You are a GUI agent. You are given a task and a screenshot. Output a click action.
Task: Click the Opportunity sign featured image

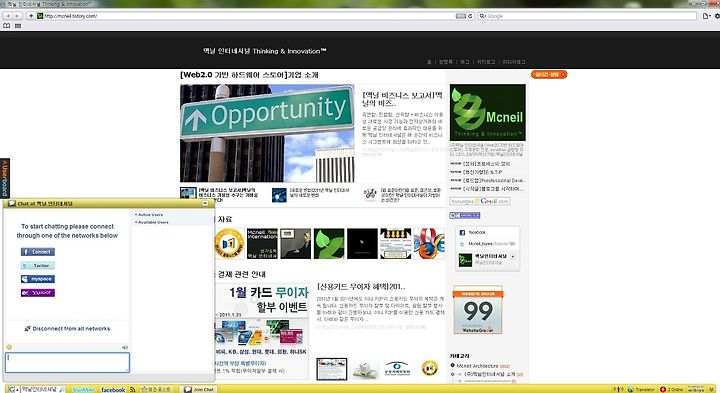[267, 133]
